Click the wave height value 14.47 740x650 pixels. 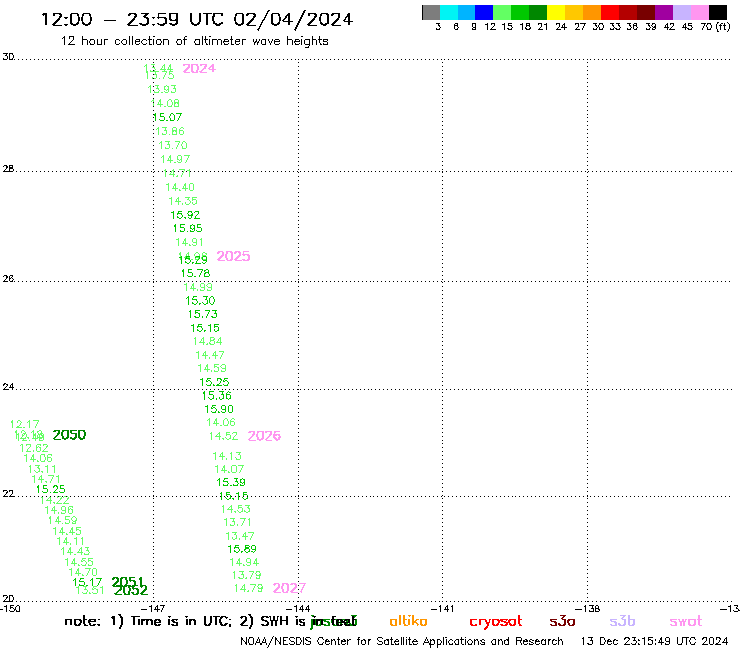point(210,355)
